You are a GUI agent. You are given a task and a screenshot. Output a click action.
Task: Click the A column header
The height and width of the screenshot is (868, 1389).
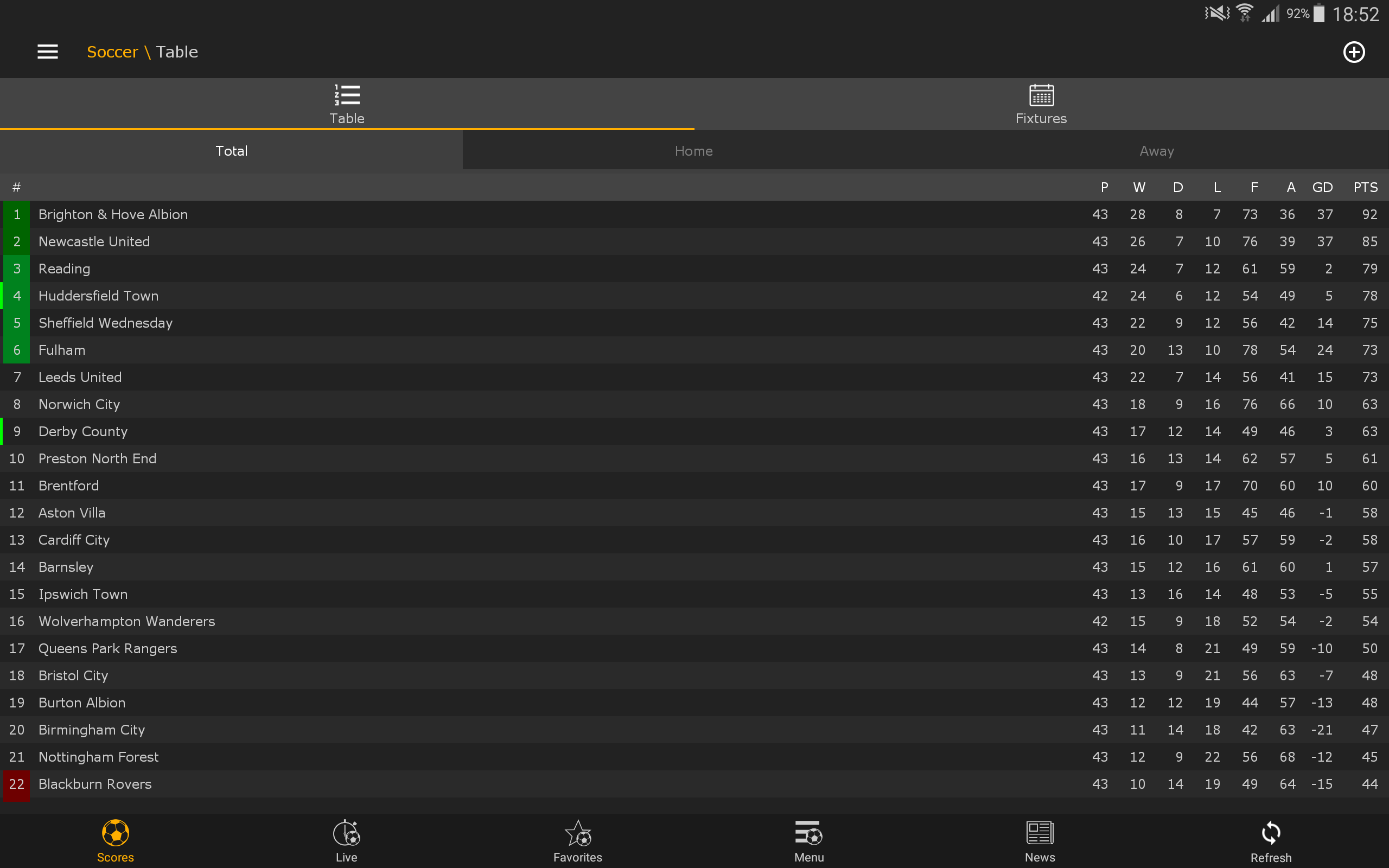1291,187
